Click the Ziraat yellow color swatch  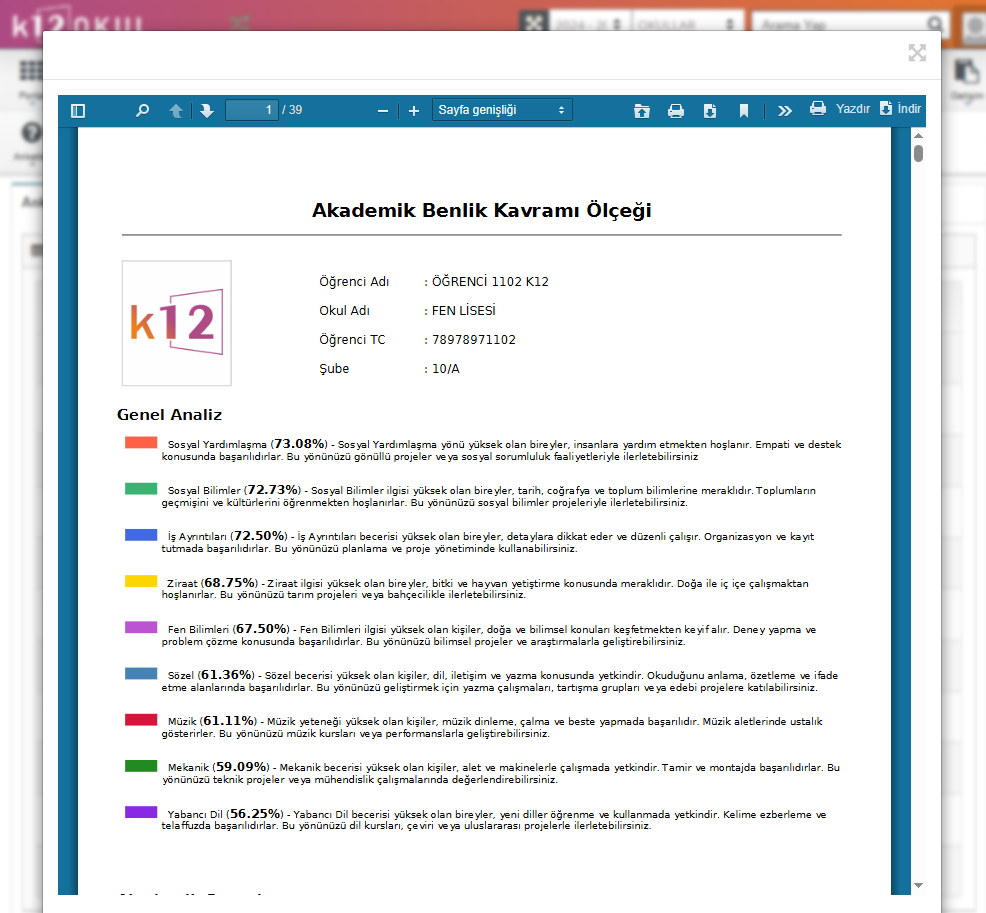[x=141, y=581]
